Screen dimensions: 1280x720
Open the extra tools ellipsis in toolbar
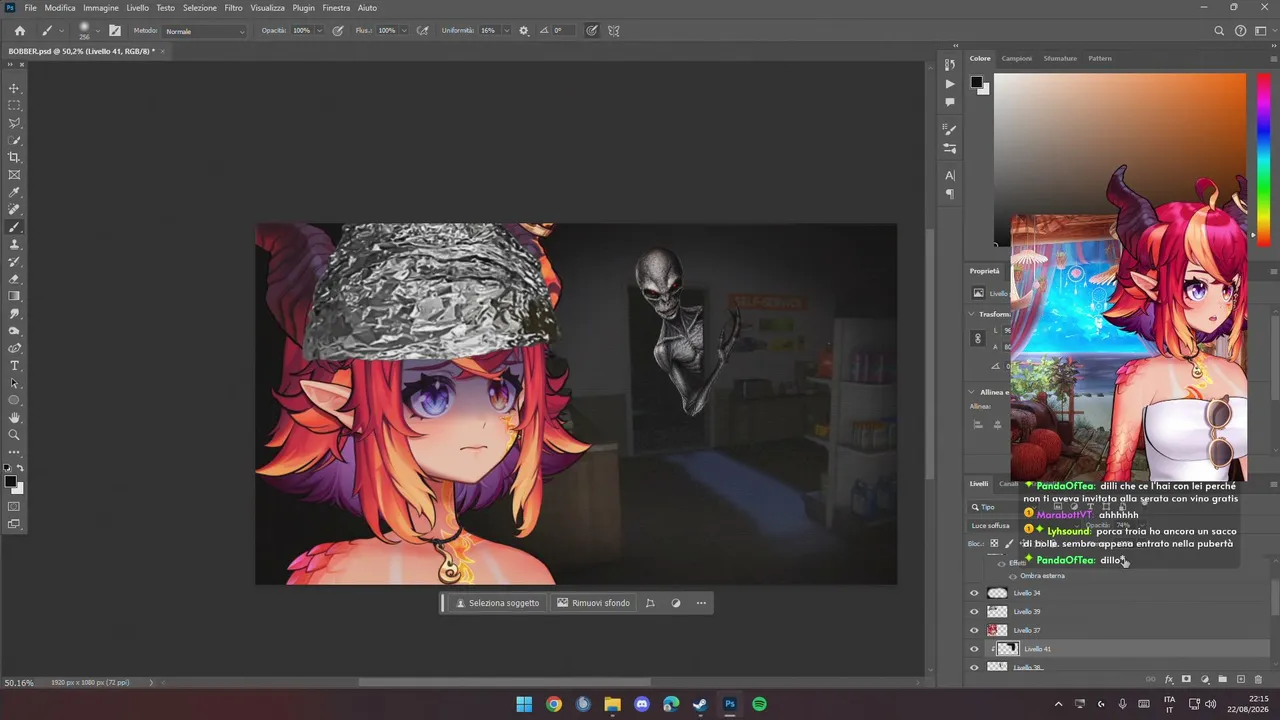(14, 453)
